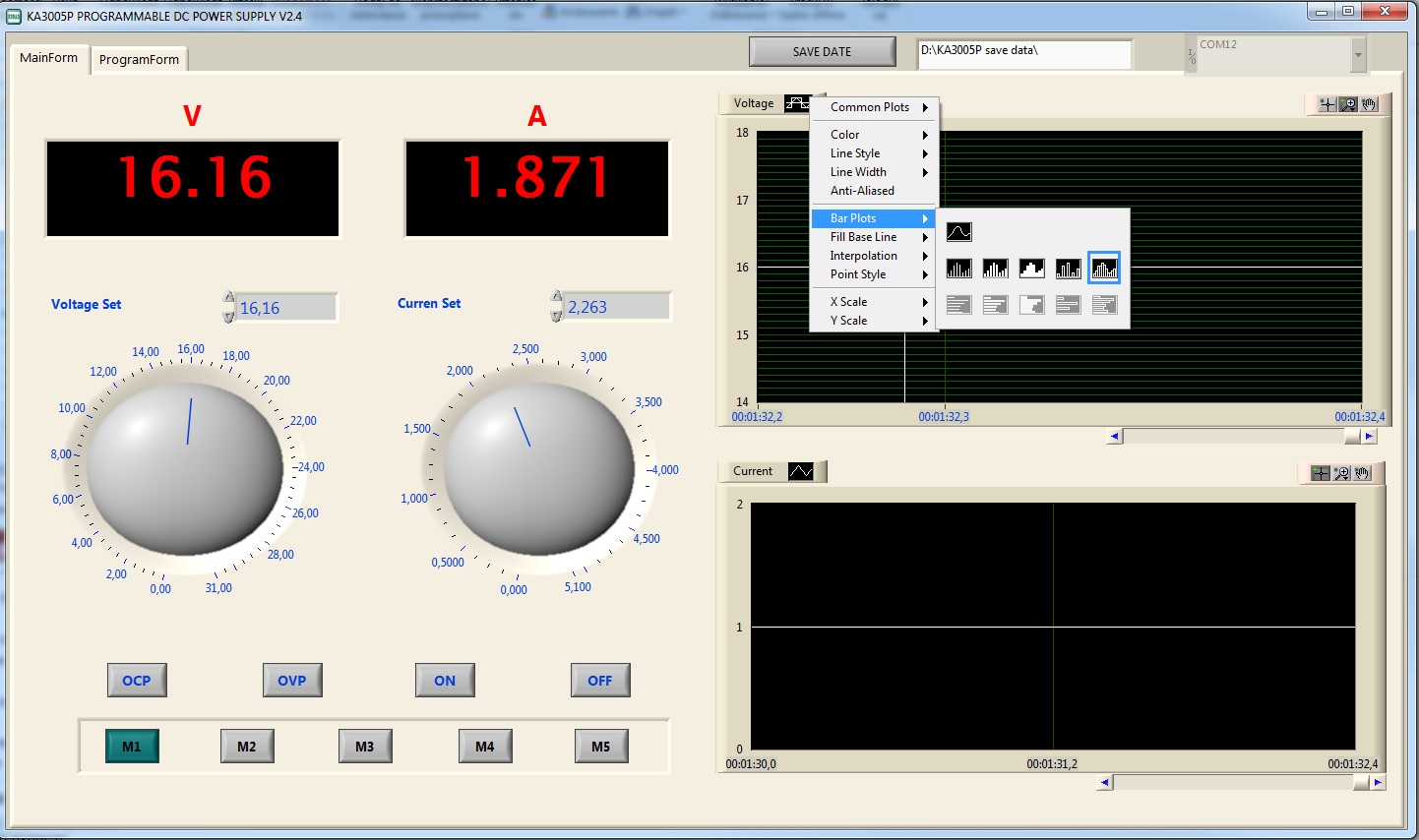The image size is (1419, 840).
Task: Switch to the ProgramForm tab
Action: point(139,59)
